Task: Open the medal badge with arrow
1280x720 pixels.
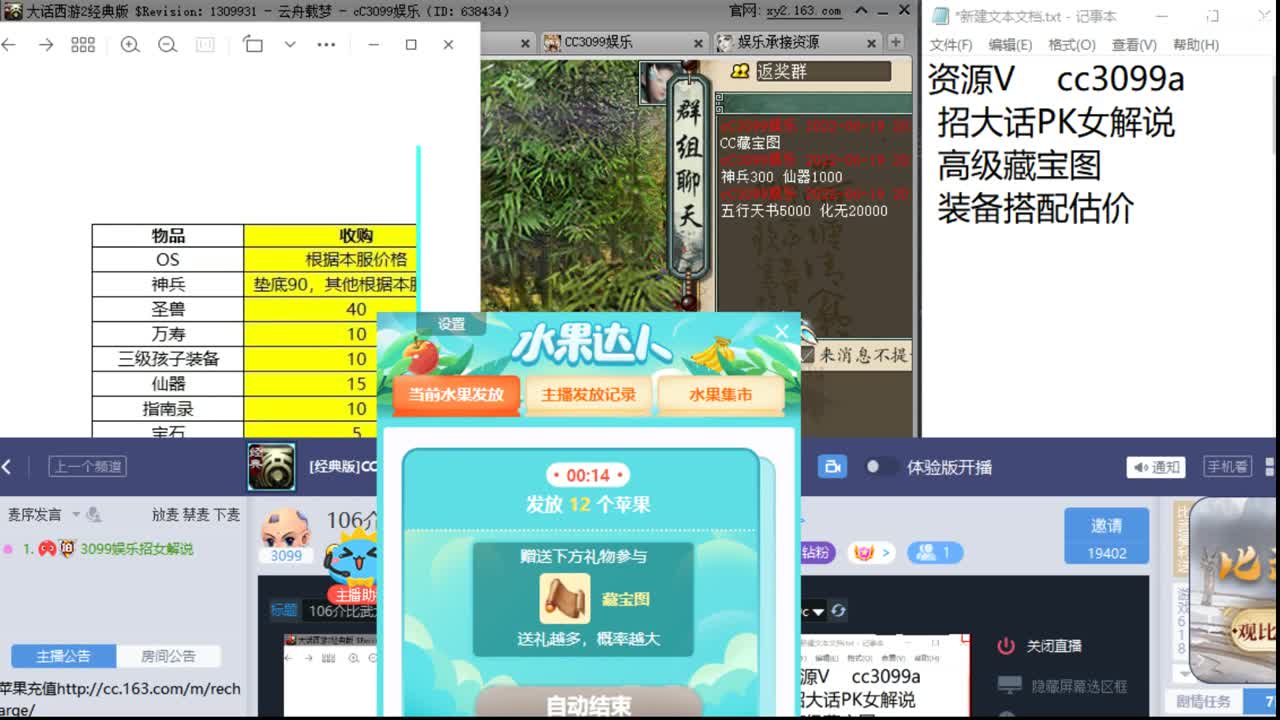Action: pyautogui.click(x=871, y=552)
